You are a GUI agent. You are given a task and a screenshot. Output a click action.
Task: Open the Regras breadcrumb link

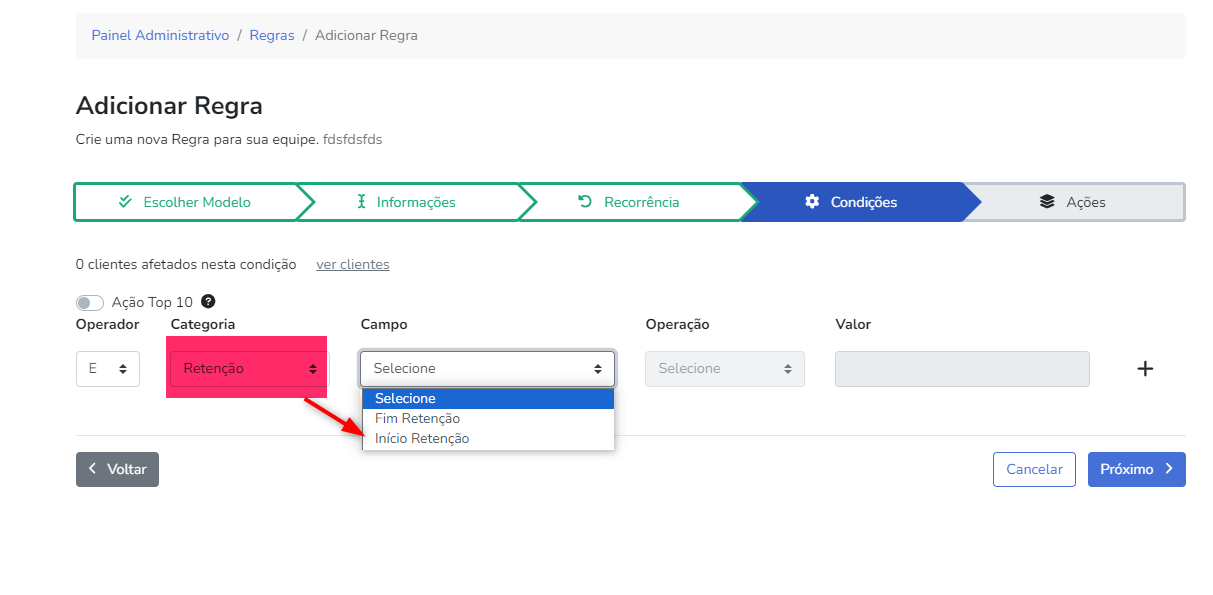[272, 35]
